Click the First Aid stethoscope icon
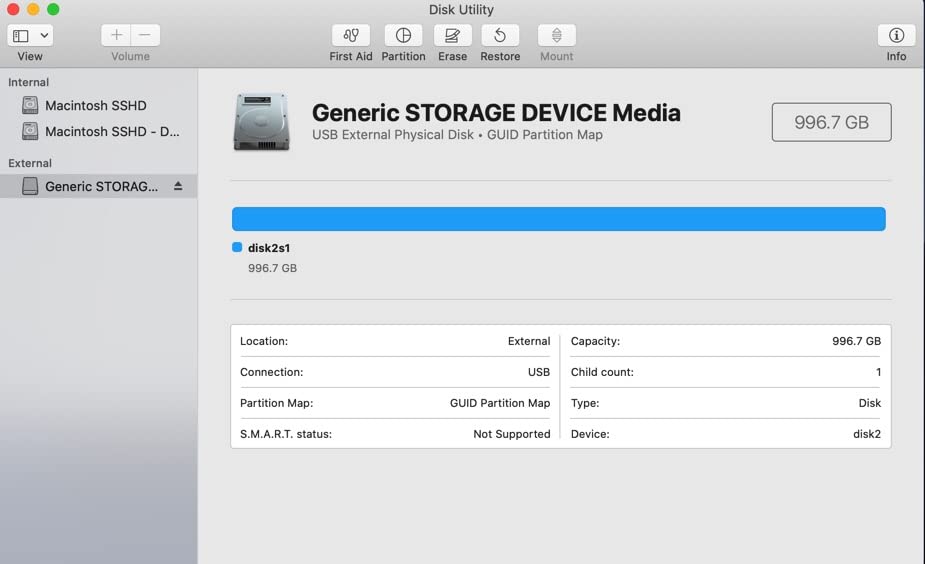Image resolution: width=925 pixels, height=564 pixels. pos(351,35)
